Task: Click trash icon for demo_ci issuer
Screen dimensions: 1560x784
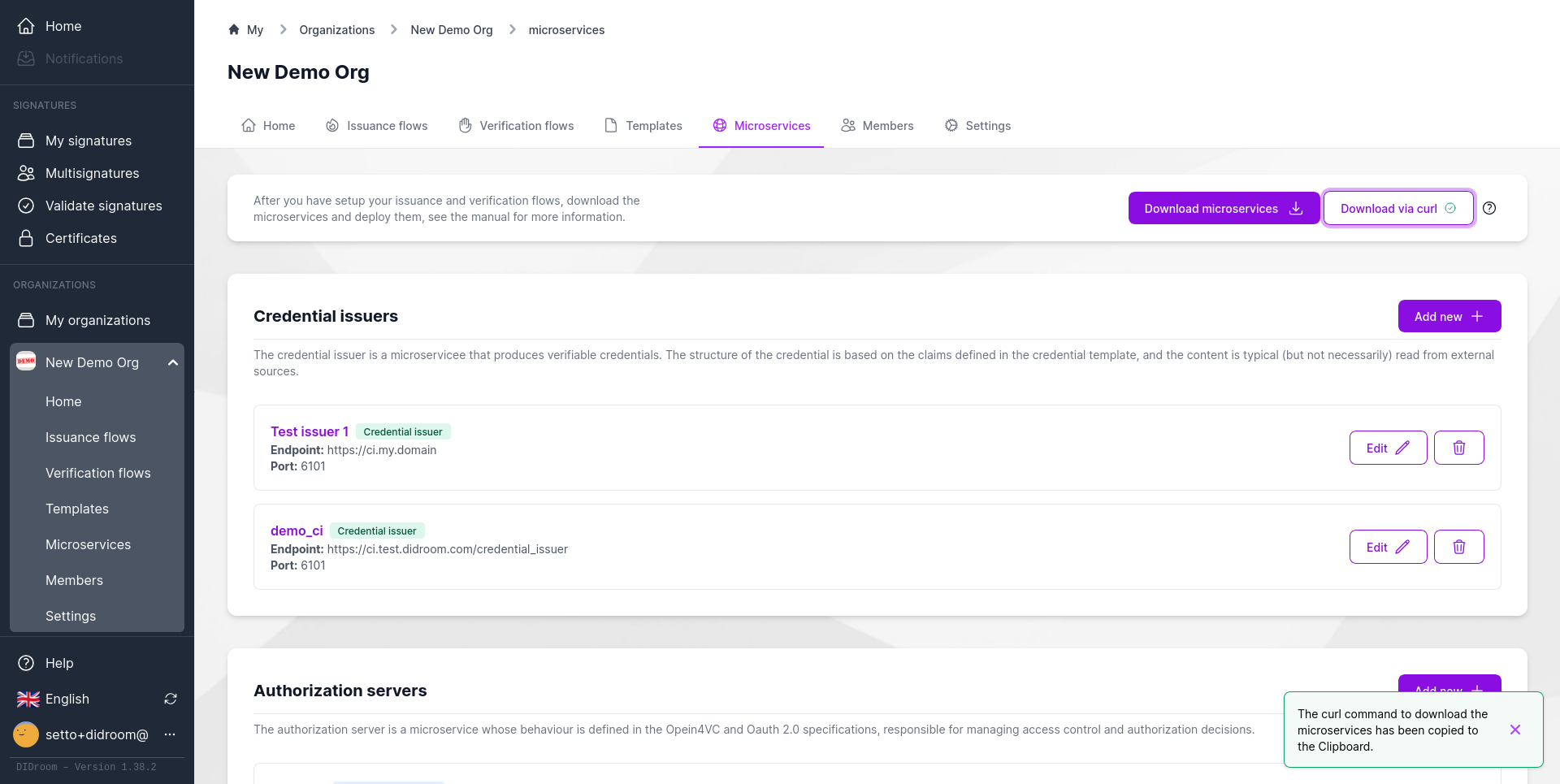Action: (1458, 547)
